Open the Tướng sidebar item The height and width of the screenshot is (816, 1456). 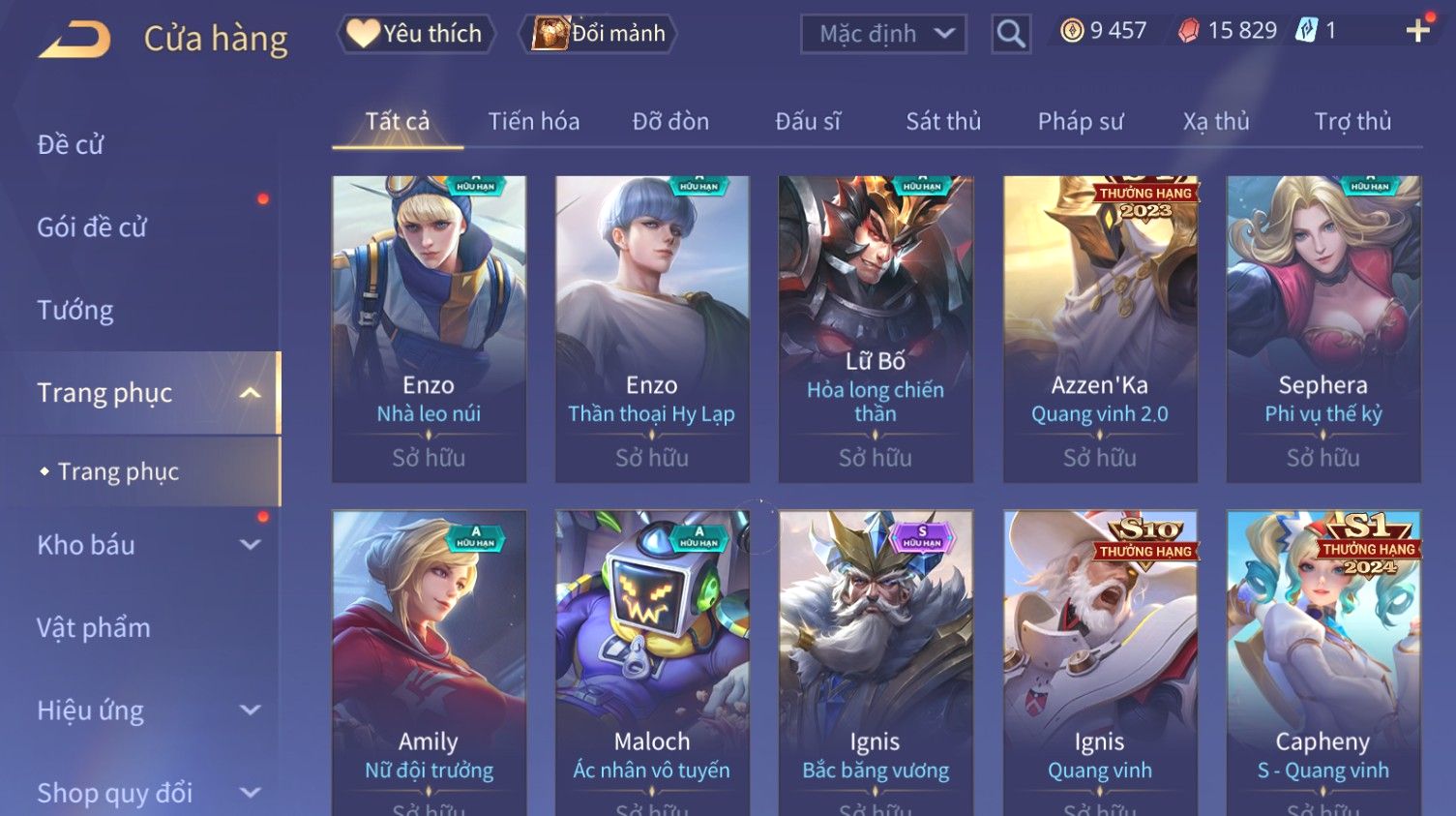point(75,311)
